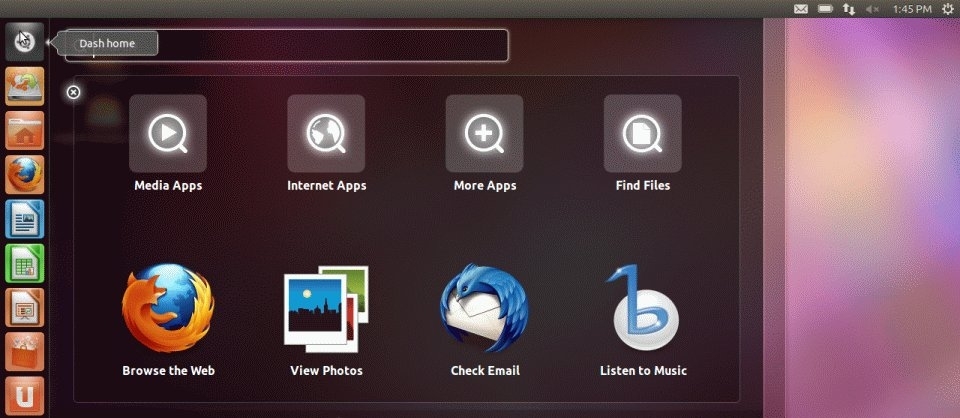Open the More Apps search tile
The image size is (960, 418).
click(x=484, y=133)
